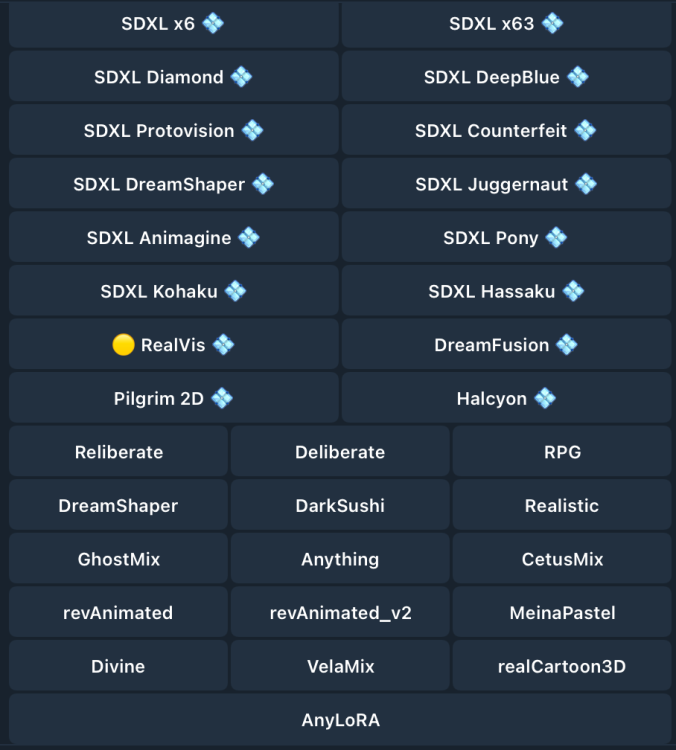The height and width of the screenshot is (750, 676).
Task: Choose the SDXL Pony model
Action: [506, 238]
